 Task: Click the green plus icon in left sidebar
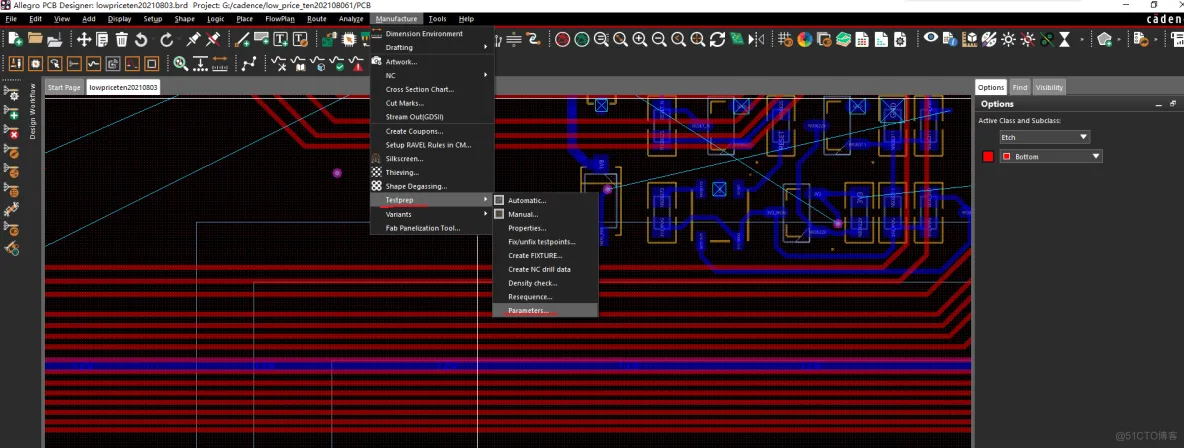point(13,114)
